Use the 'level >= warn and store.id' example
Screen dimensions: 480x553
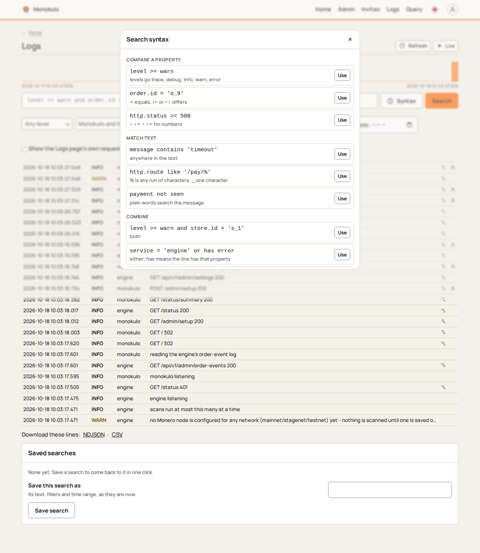point(342,233)
